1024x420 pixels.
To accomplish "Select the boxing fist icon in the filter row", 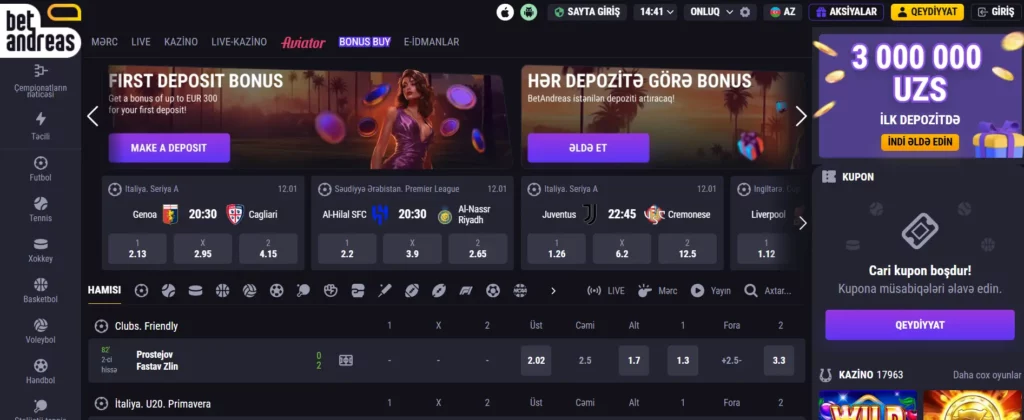I will 330,291.
